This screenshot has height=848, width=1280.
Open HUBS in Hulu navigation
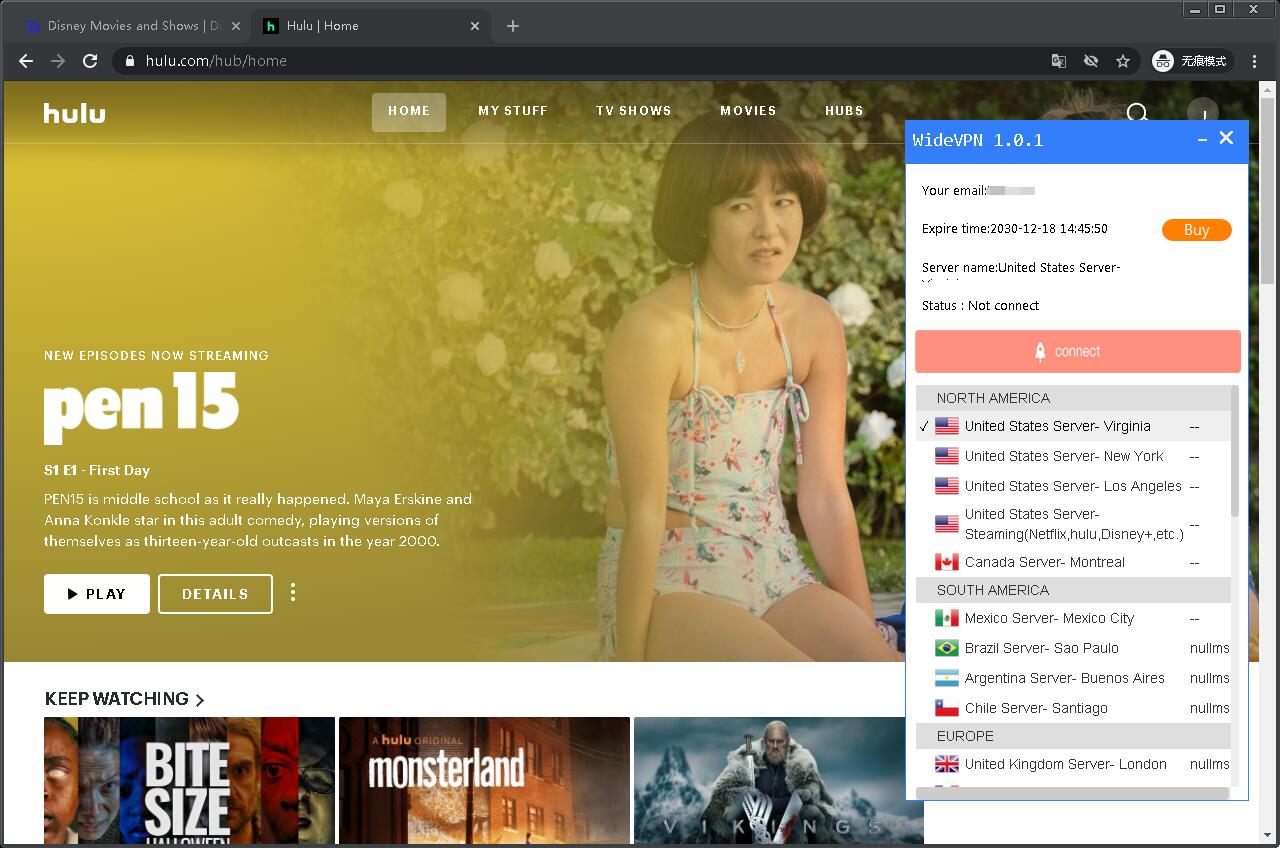[844, 111]
